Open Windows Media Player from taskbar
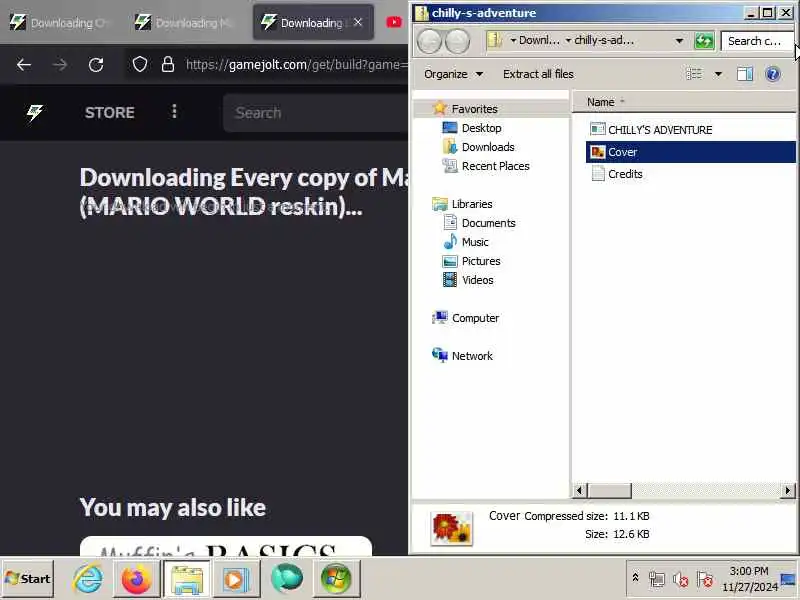This screenshot has width=800, height=600. click(x=235, y=579)
